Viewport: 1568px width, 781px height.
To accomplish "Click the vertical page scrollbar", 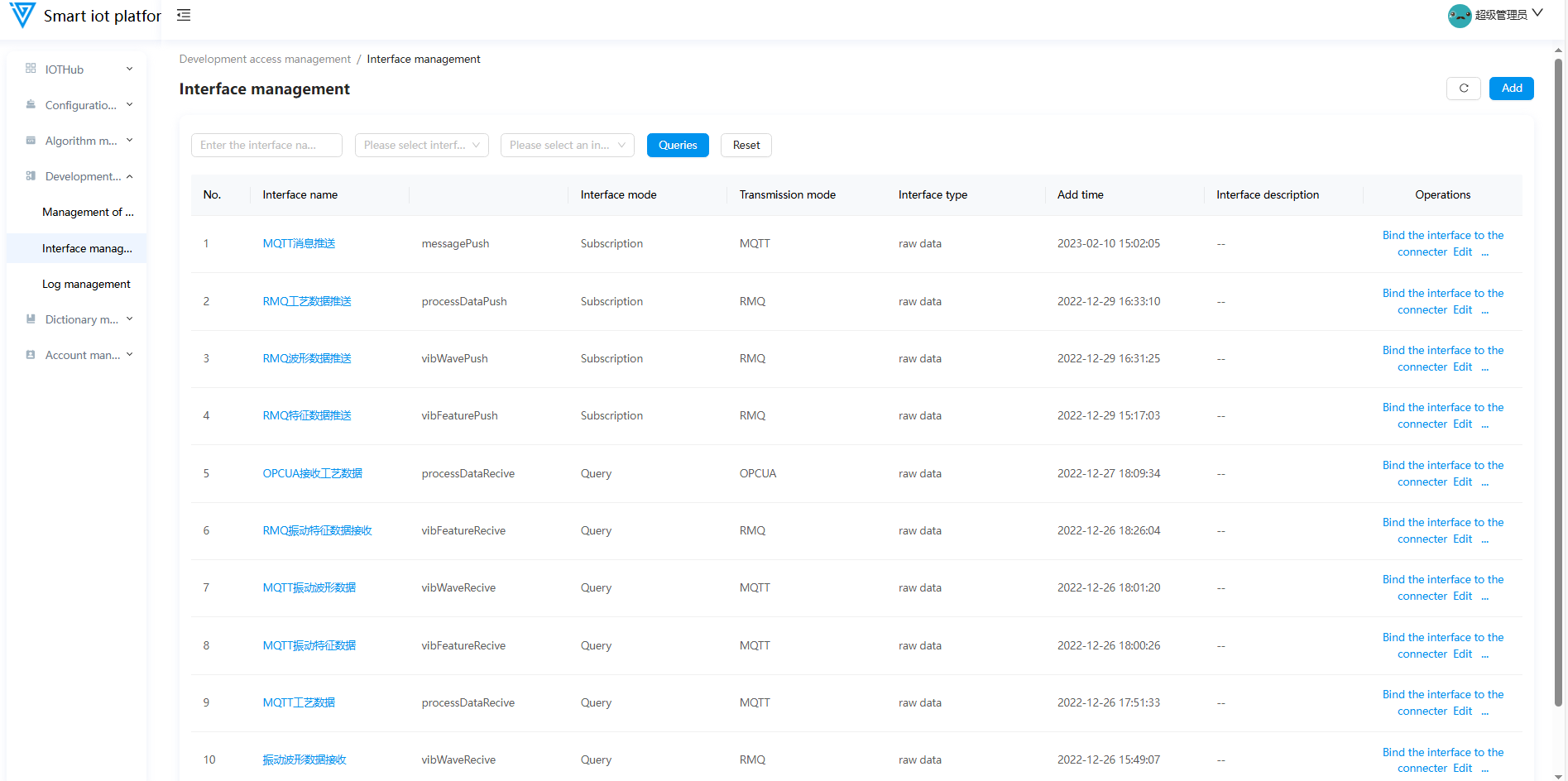I will pyautogui.click(x=1558, y=382).
